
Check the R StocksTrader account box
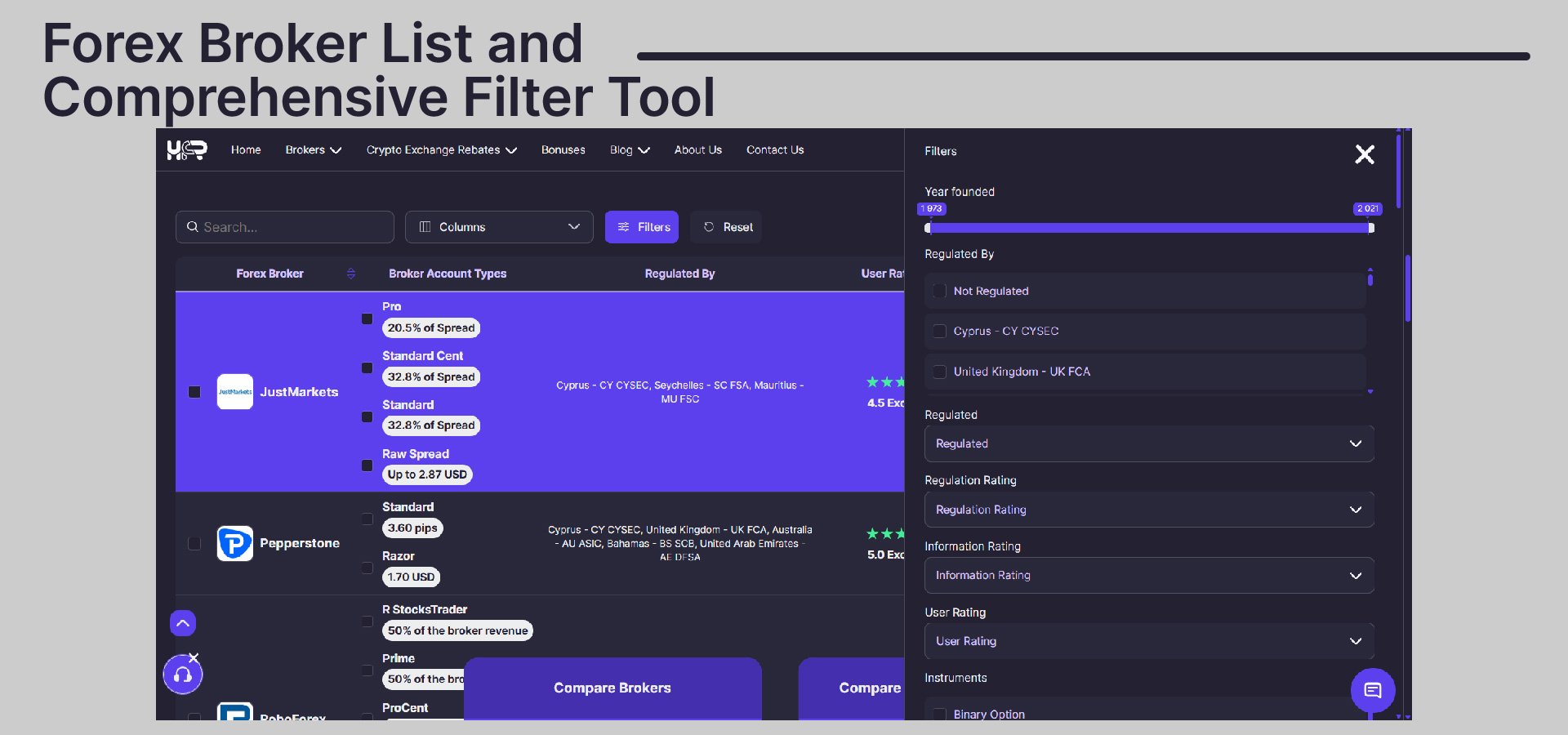367,621
